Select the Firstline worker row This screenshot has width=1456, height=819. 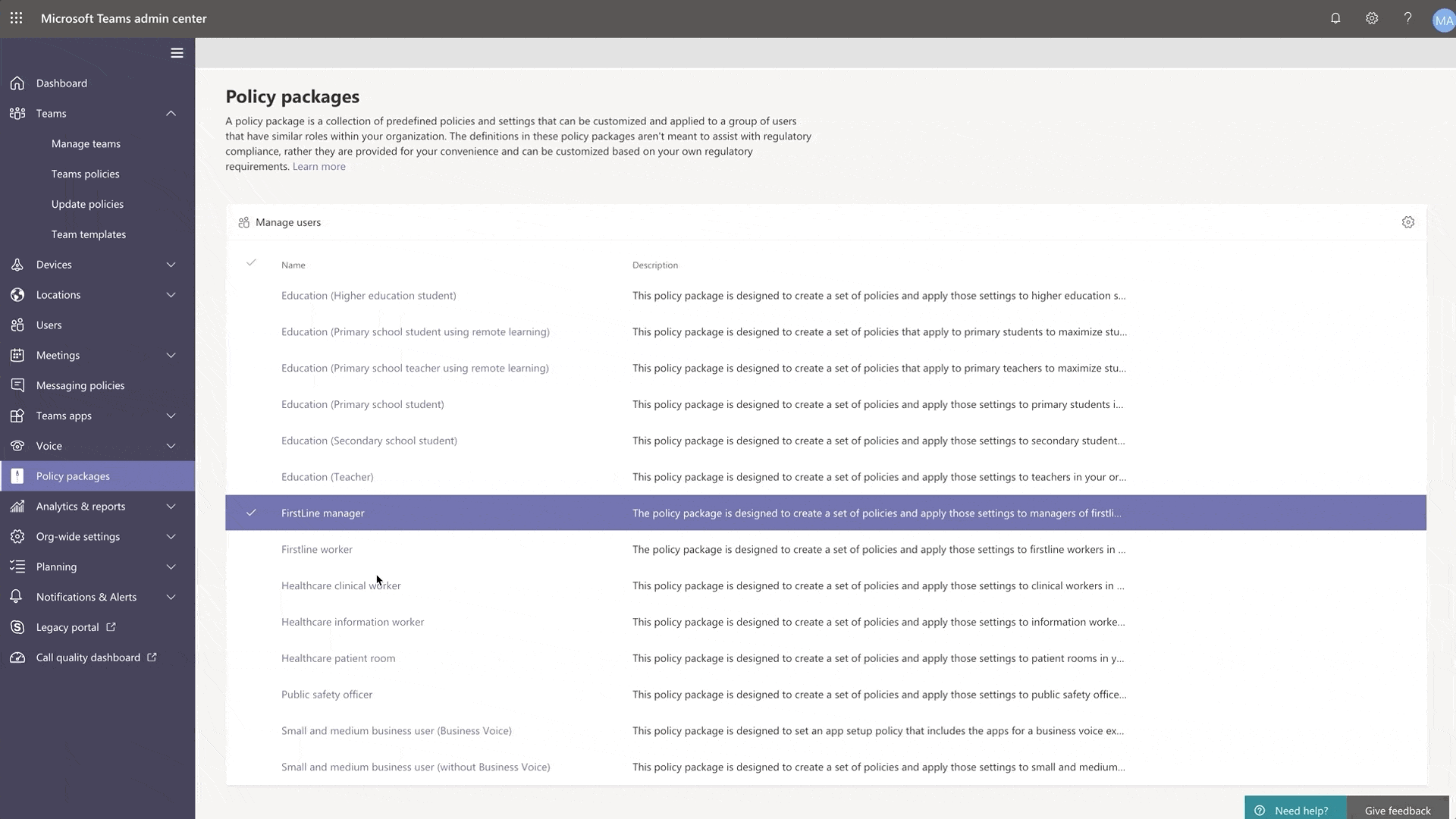point(317,550)
